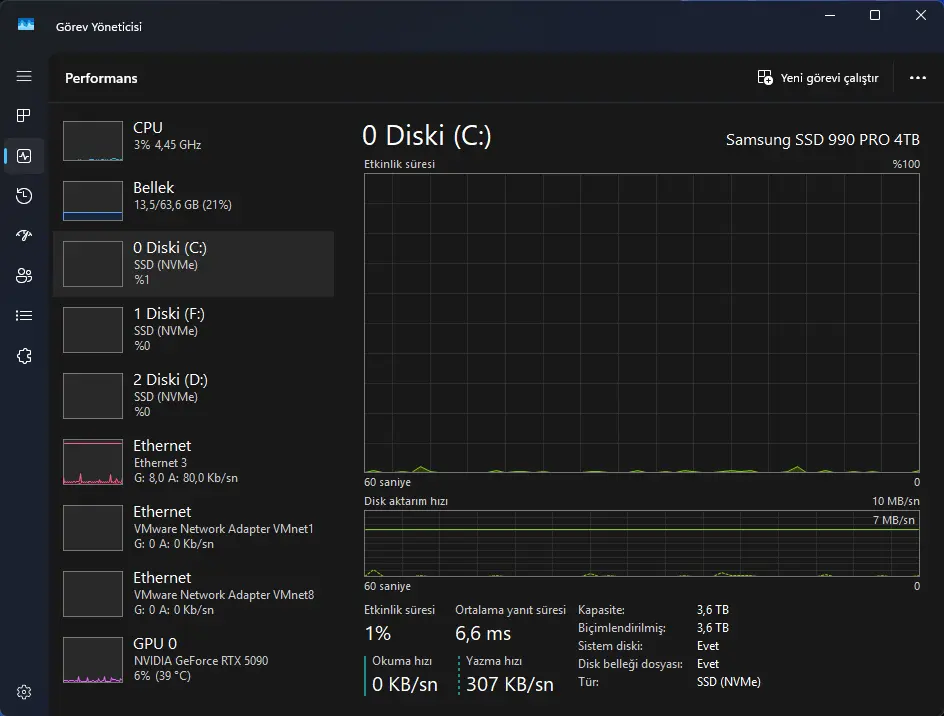Click the 'Disk belleği dosyası:' label
Viewport: 944px width, 716px height.
[630, 664]
